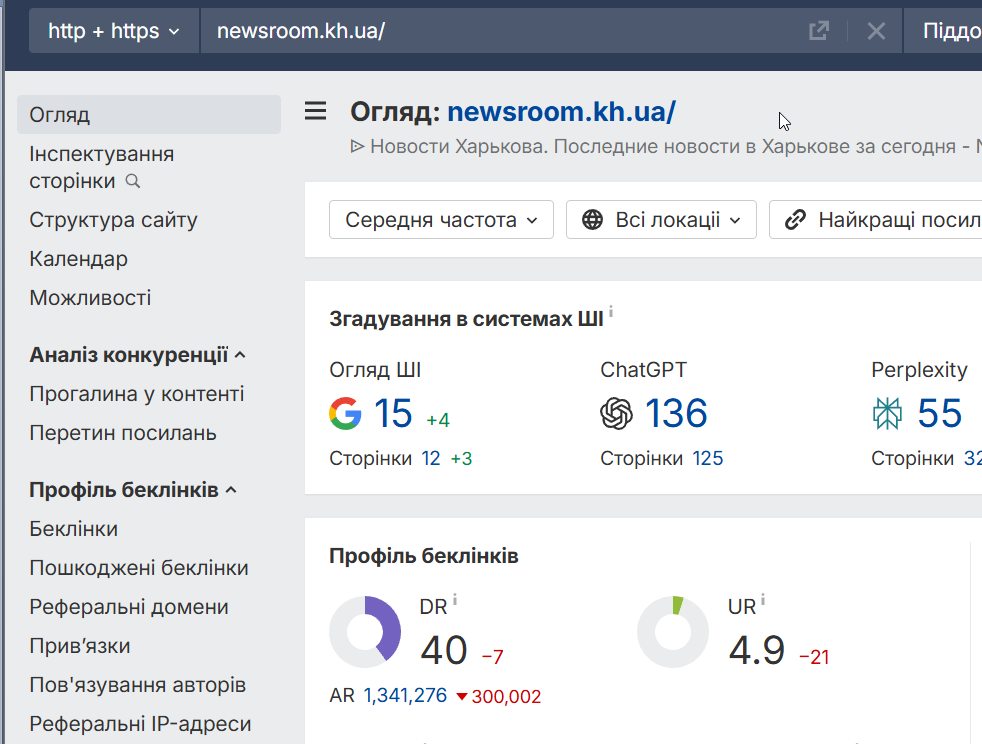Image resolution: width=982 pixels, height=744 pixels.
Task: Open URL in new tab icon
Action: coord(819,31)
